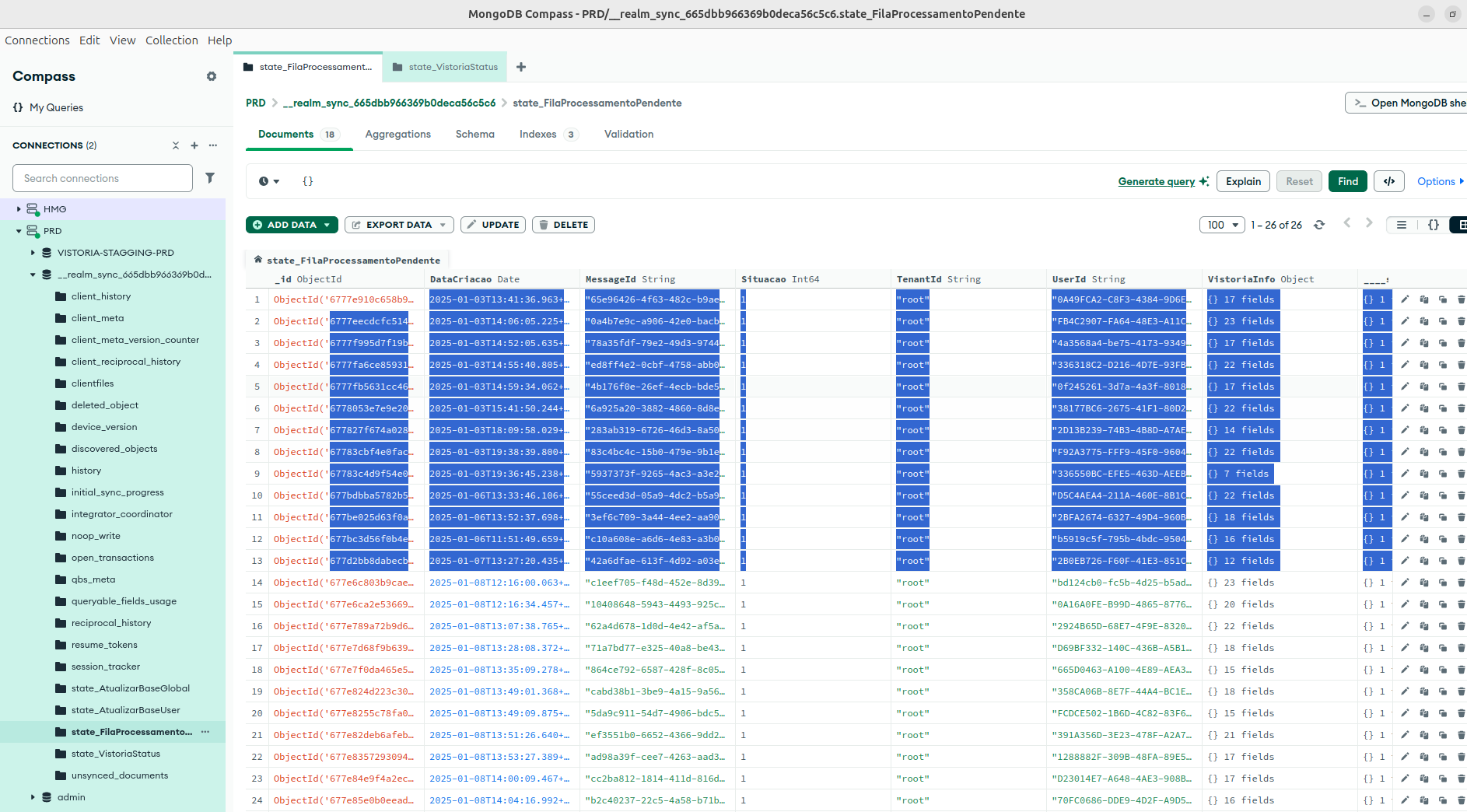Click the Generate query link
This screenshot has width=1467, height=812.
(1156, 181)
